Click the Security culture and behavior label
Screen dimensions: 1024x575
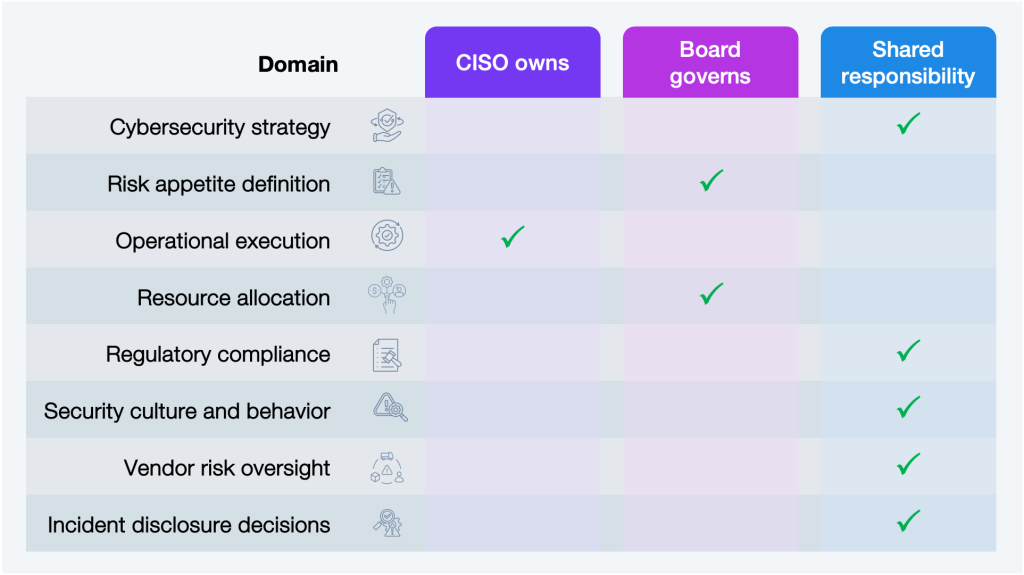pos(187,411)
